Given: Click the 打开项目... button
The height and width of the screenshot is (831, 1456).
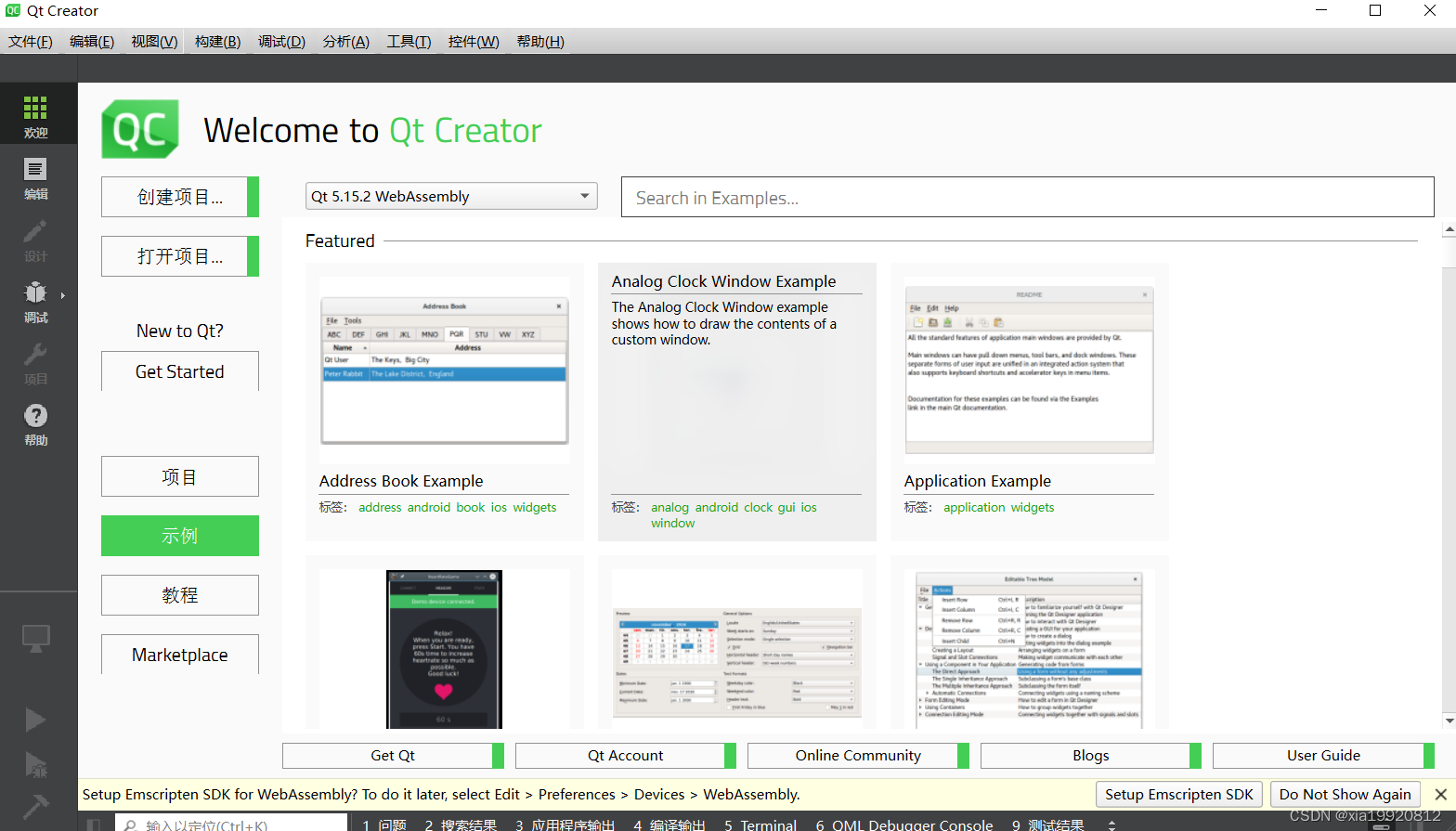Looking at the screenshot, I should pos(180,256).
